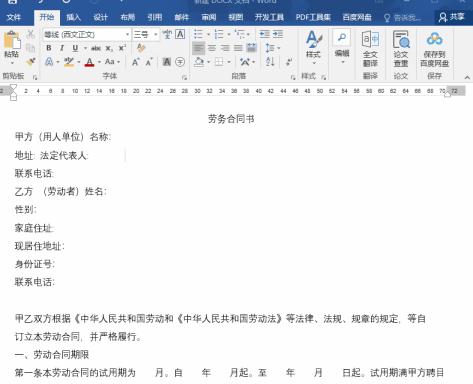Toggle Bold formatting
This screenshot has width=473, height=384.
point(49,48)
